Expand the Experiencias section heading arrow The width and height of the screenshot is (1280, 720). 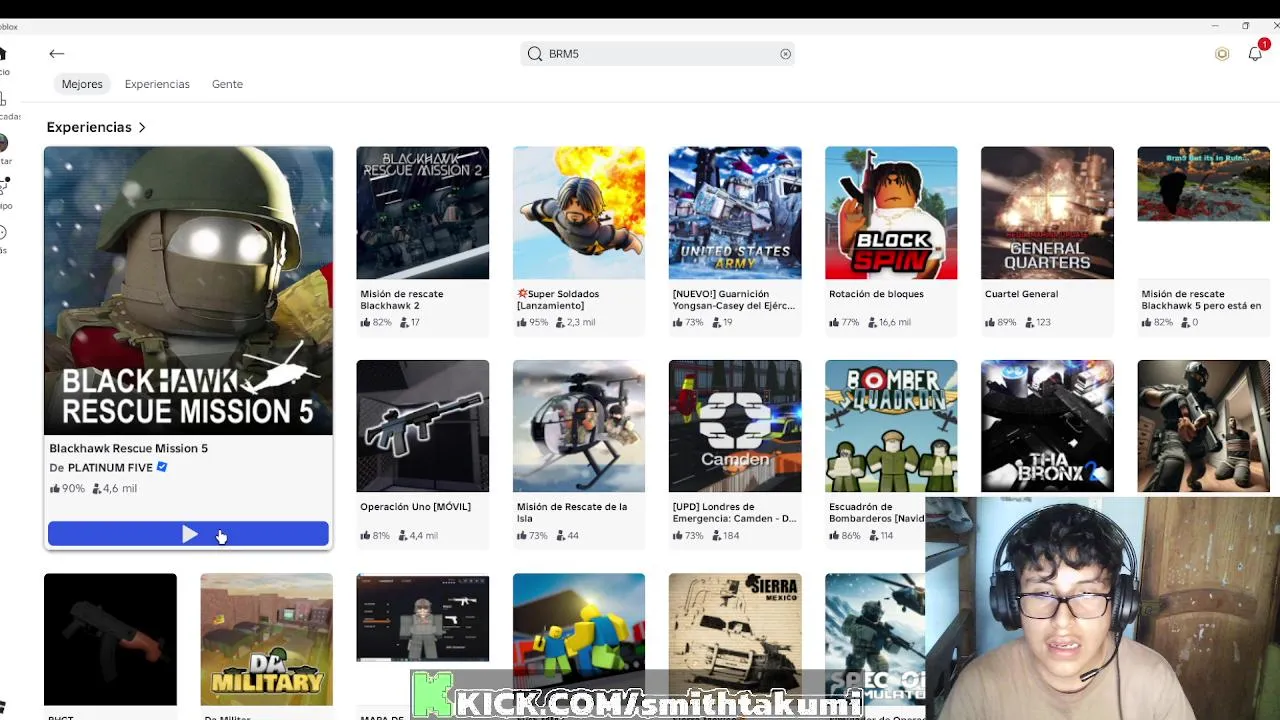tap(142, 127)
